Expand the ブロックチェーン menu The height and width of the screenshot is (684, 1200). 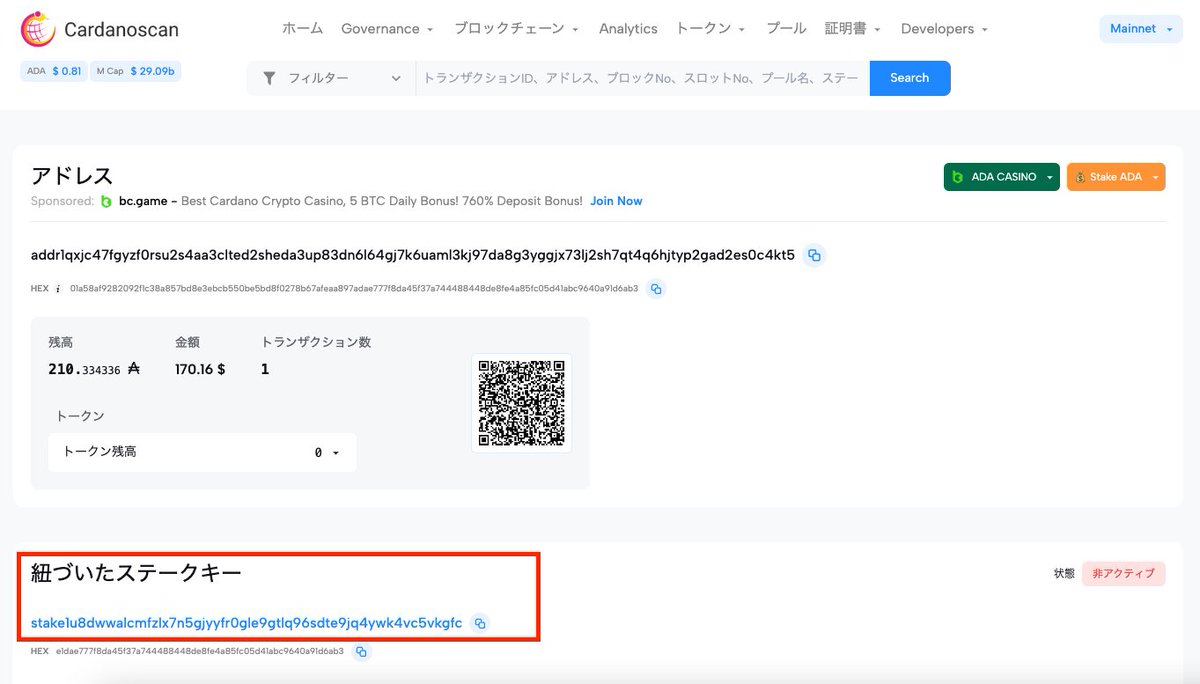(516, 29)
